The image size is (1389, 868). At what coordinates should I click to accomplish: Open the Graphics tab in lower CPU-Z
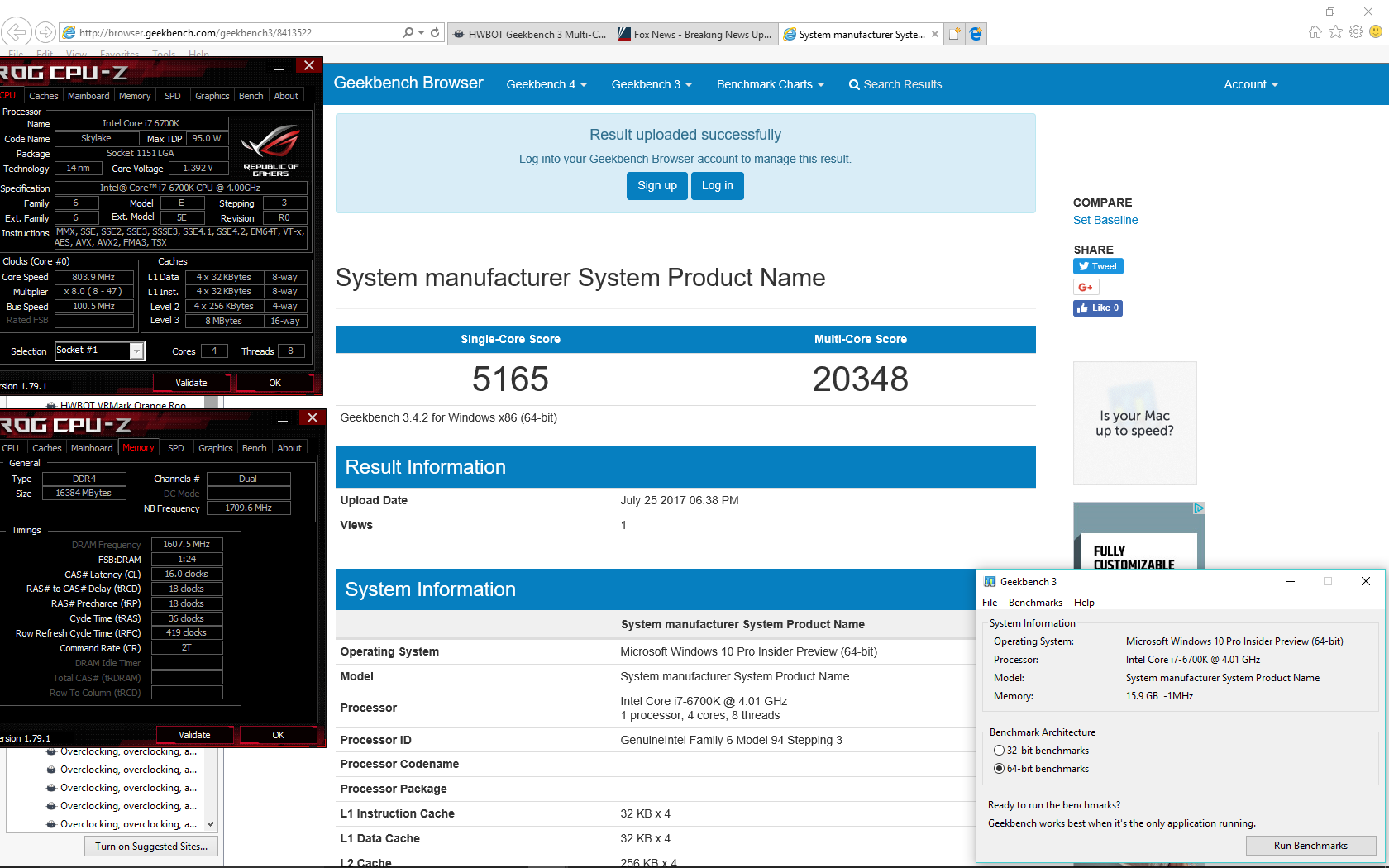tap(216, 448)
